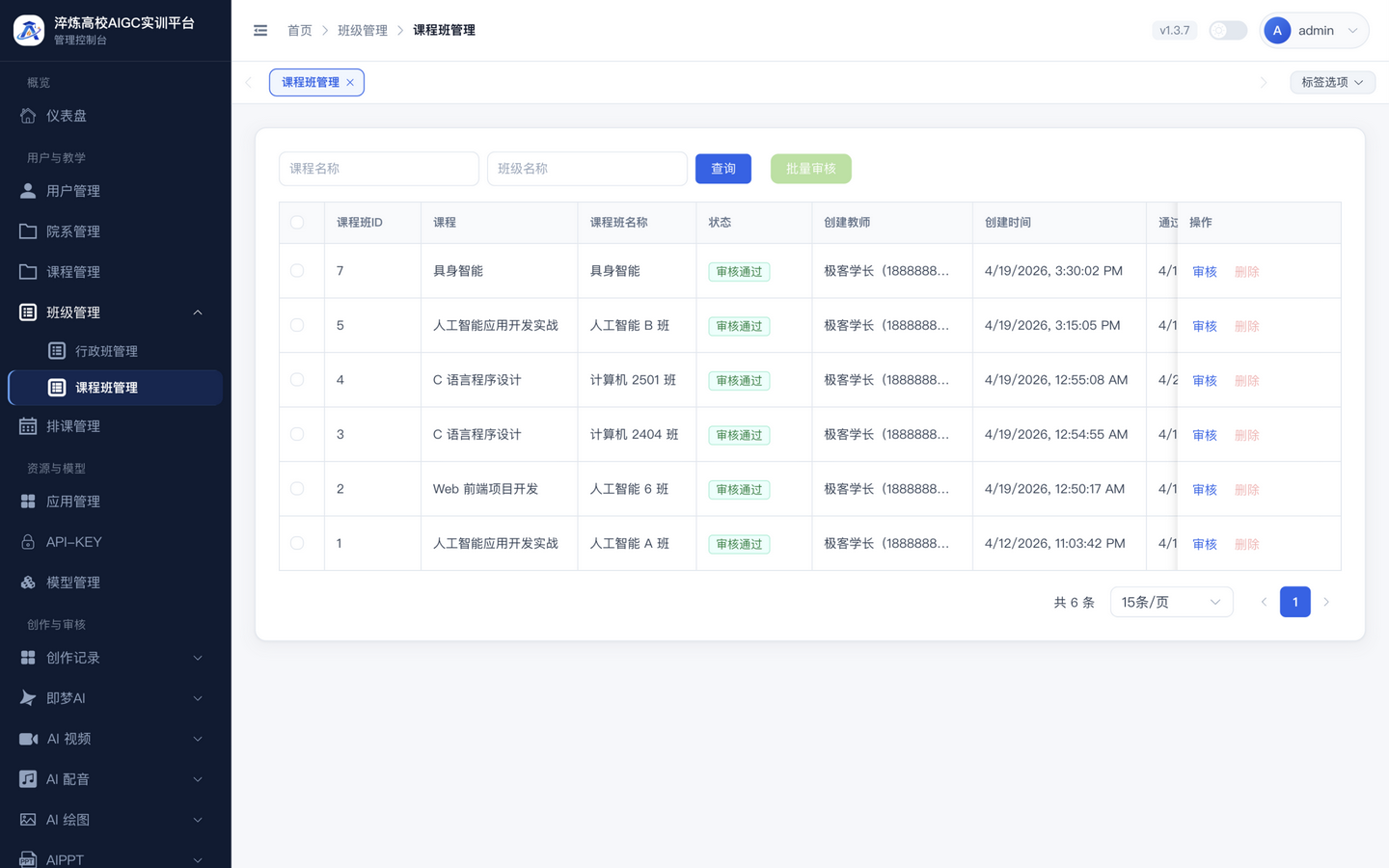Select the checkbox for 人工智能 B 班 row
The image size is (1389, 868).
coord(297,326)
